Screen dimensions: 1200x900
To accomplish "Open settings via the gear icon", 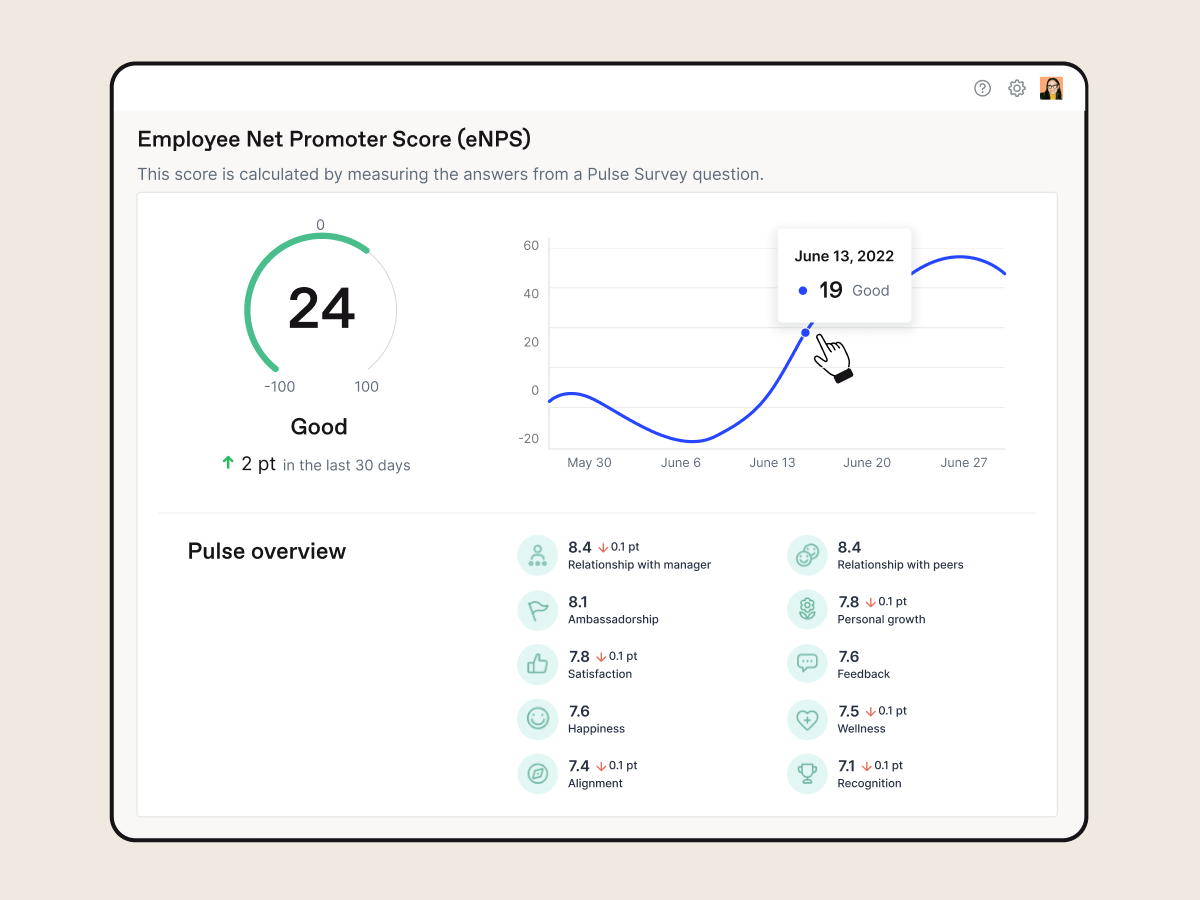I will tap(1017, 88).
